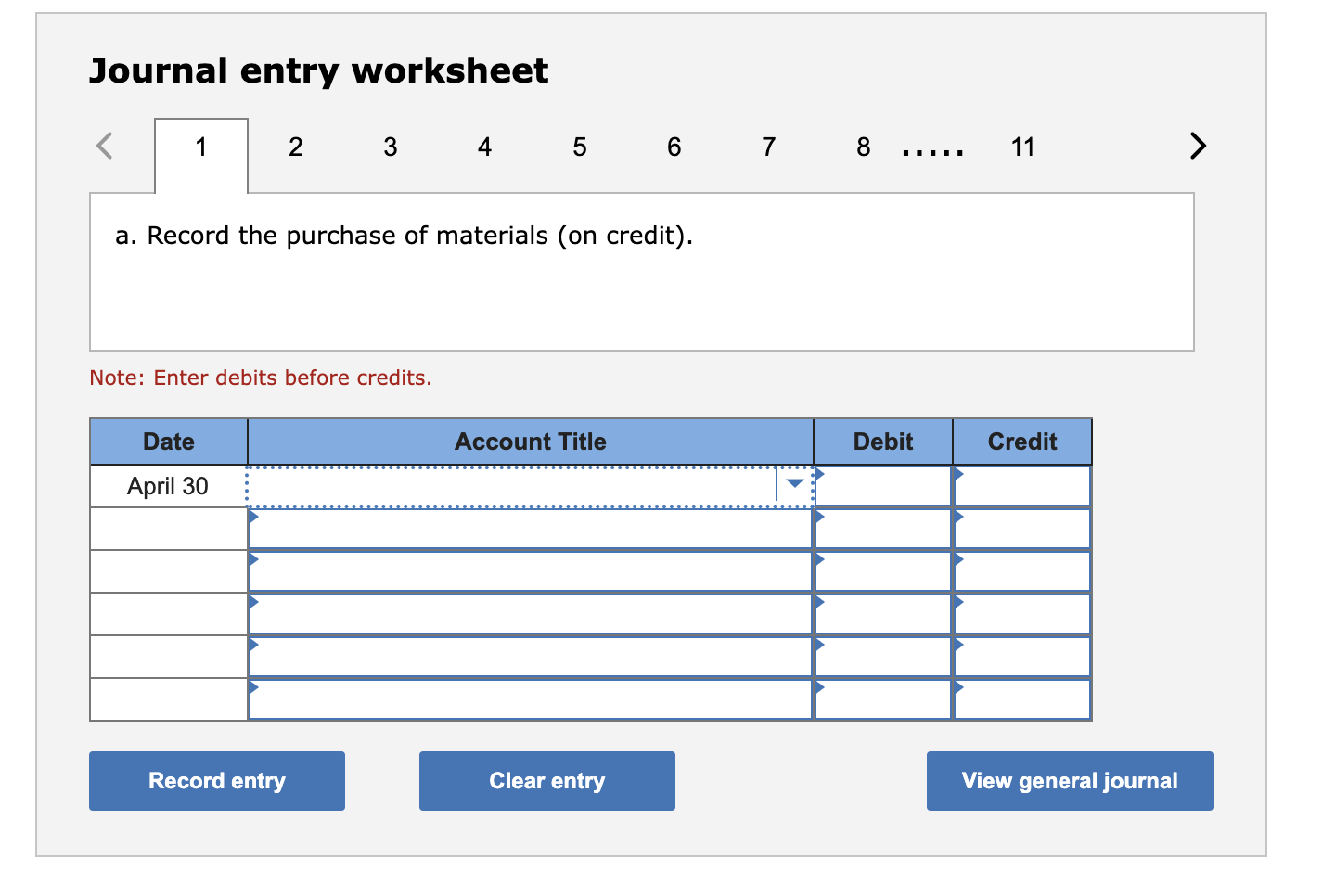Viewport: 1336px width, 896px height.
Task: Select the Debit cell in April 30 row
Action: click(883, 486)
